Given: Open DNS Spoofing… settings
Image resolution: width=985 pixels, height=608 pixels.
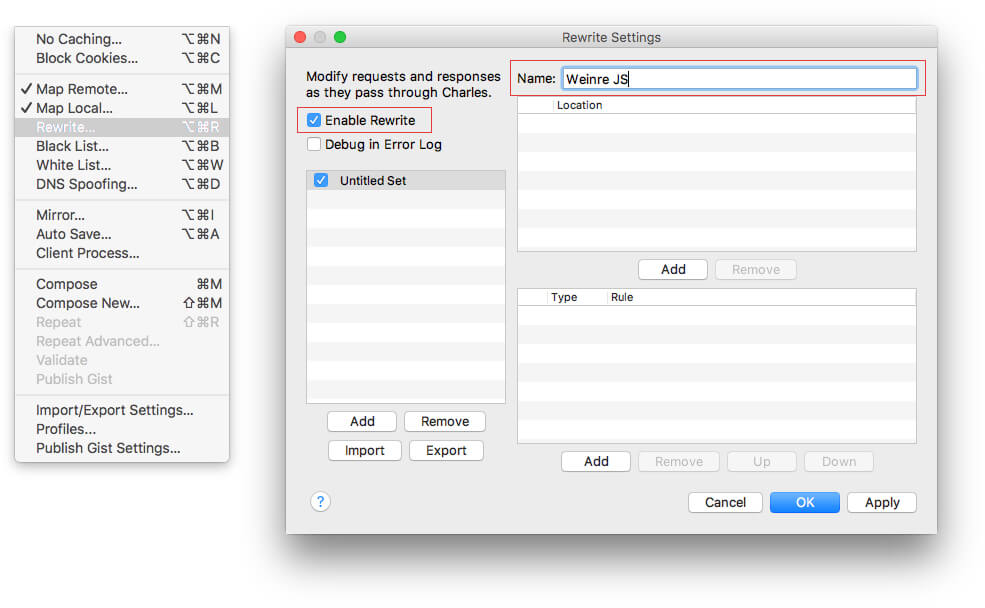Looking at the screenshot, I should [x=86, y=184].
